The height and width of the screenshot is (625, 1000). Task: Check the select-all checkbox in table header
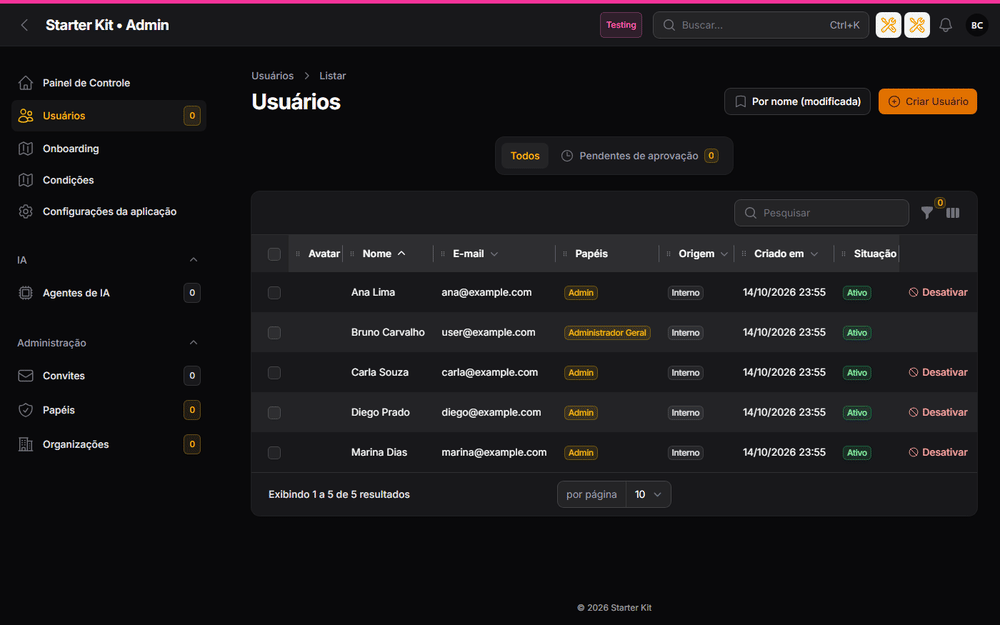(x=274, y=254)
